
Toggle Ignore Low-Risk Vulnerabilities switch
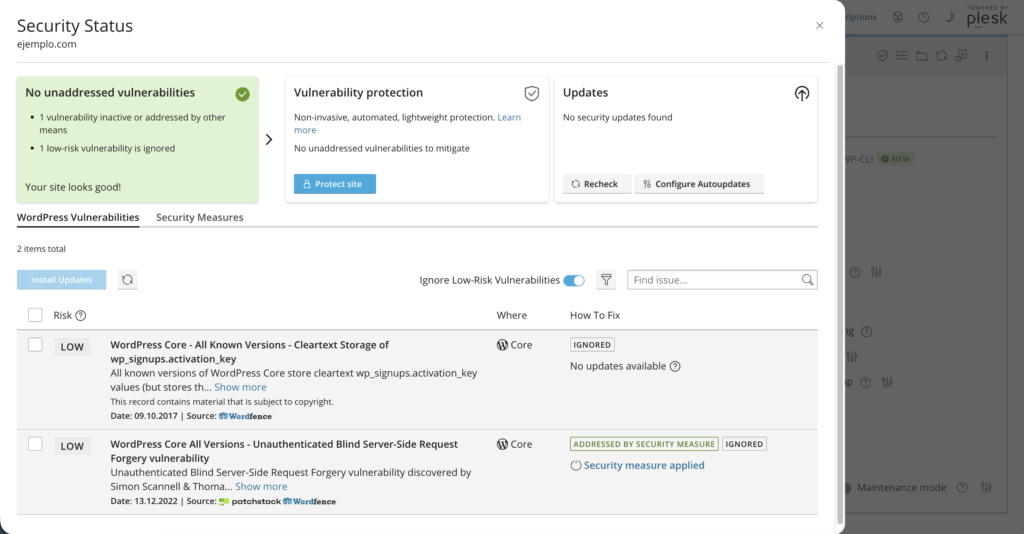click(x=574, y=280)
